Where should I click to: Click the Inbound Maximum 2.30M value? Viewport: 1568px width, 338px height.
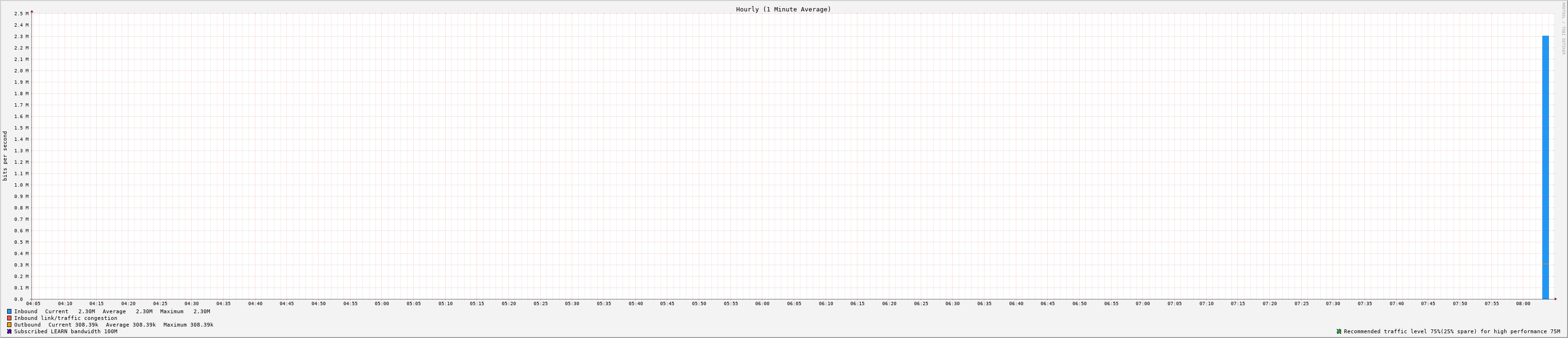(202, 311)
